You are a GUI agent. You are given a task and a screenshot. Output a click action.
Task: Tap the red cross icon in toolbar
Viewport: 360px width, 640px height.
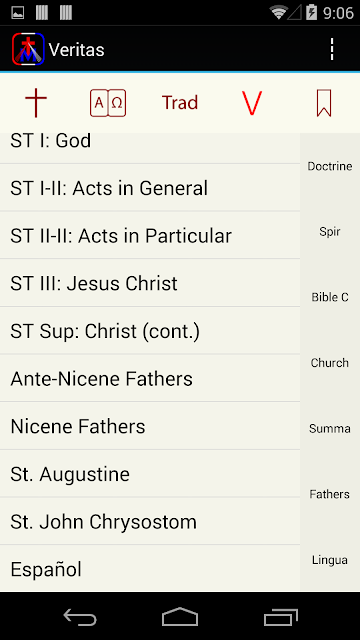click(36, 103)
